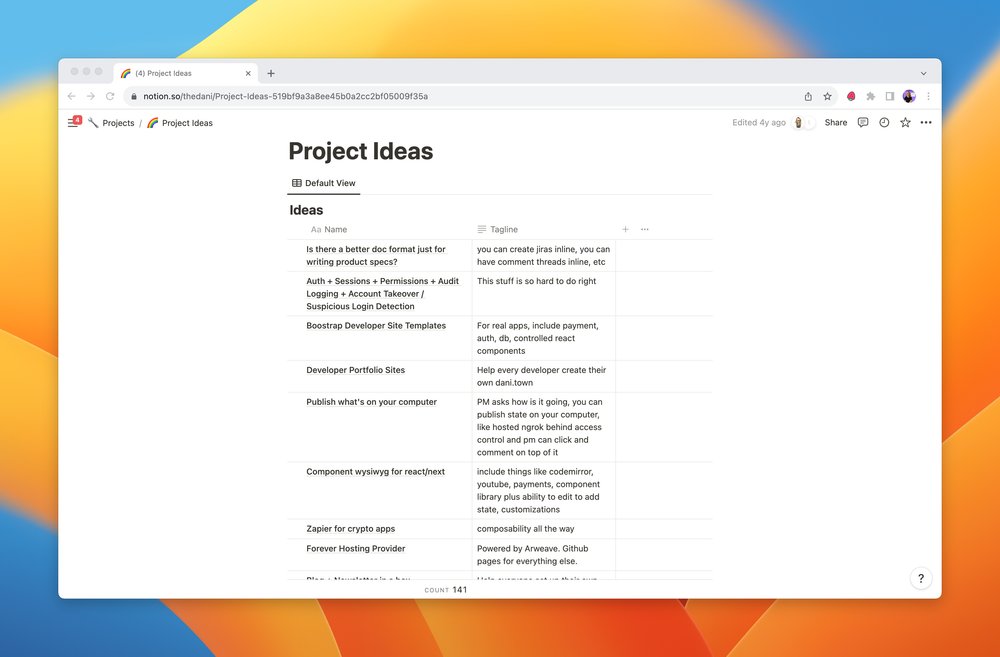View page history with the clock icon

click(884, 122)
